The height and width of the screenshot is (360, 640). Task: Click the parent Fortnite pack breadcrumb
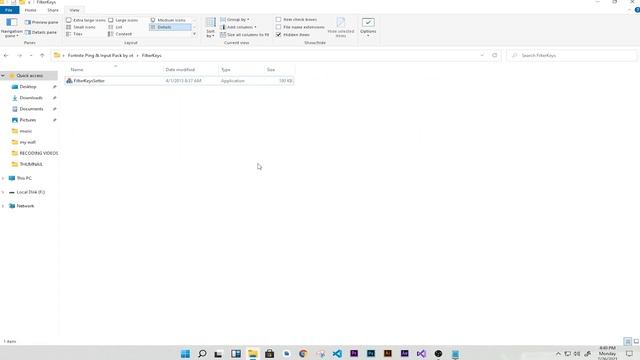(100, 55)
